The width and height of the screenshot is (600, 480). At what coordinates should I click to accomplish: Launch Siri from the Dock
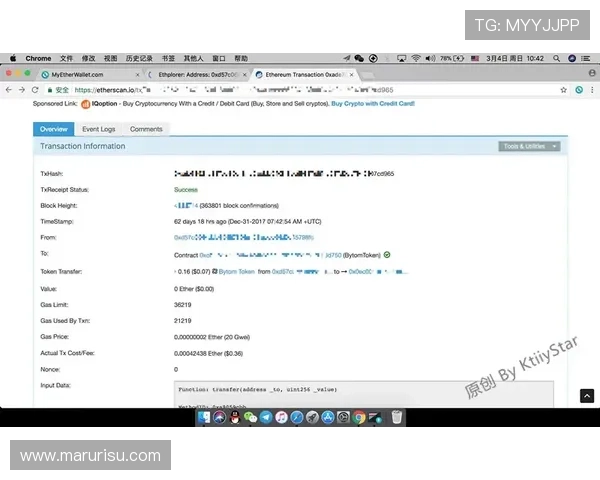219,417
